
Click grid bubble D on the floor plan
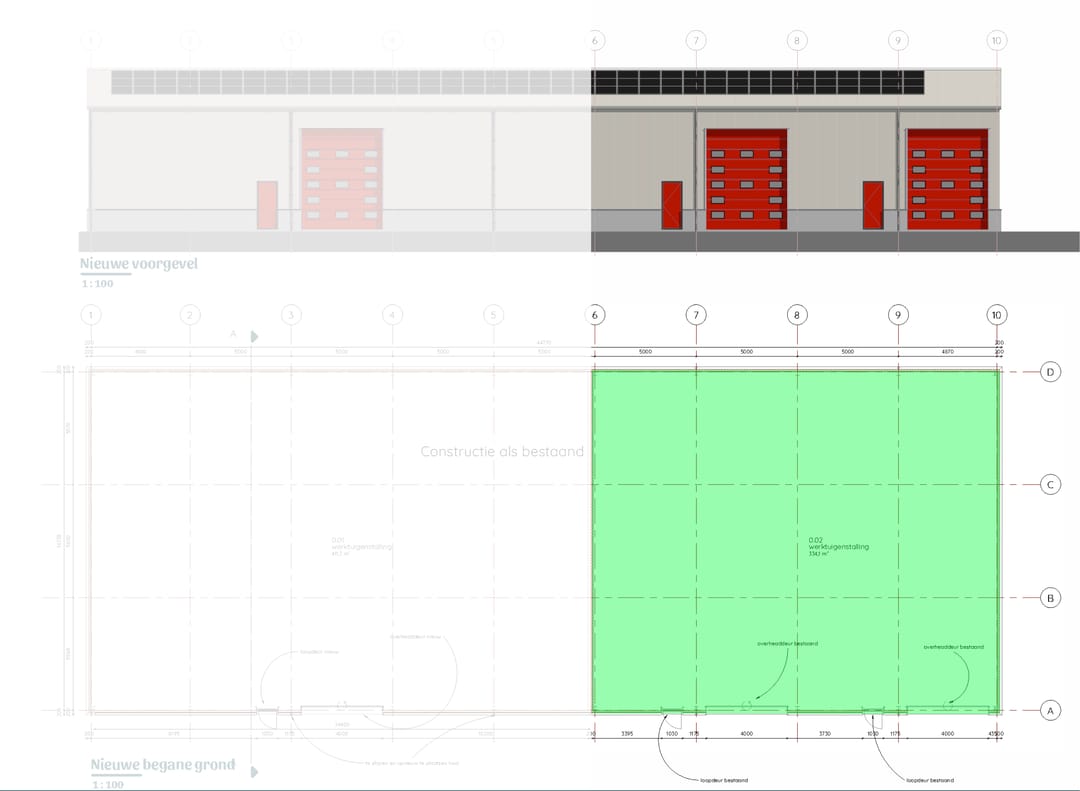pyautogui.click(x=1050, y=372)
